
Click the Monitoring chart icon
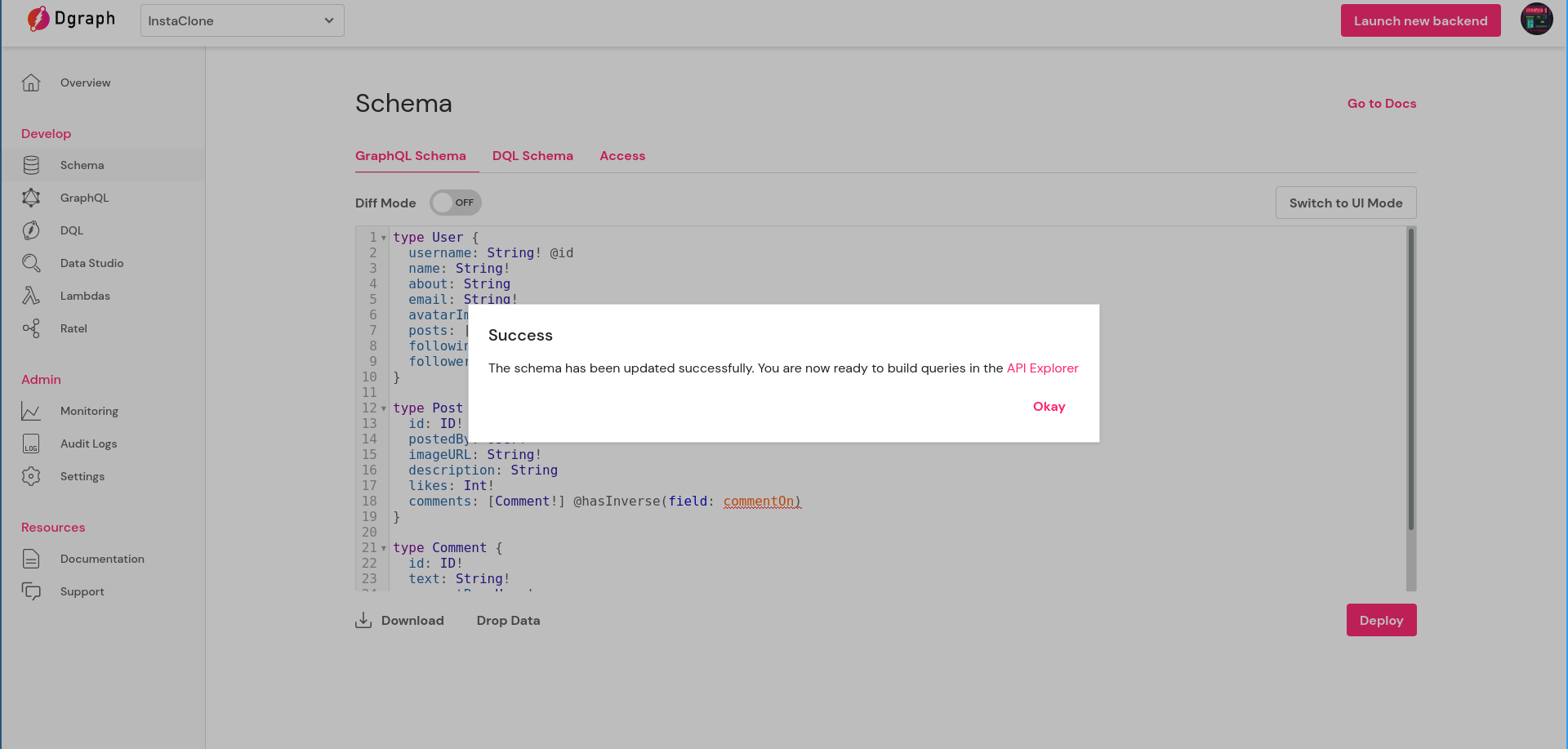tap(31, 411)
